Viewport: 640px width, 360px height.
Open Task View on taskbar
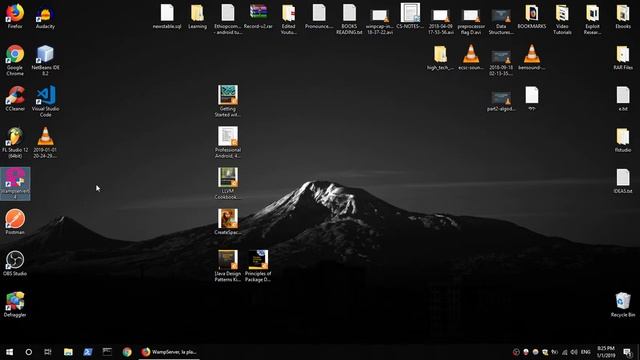48,352
